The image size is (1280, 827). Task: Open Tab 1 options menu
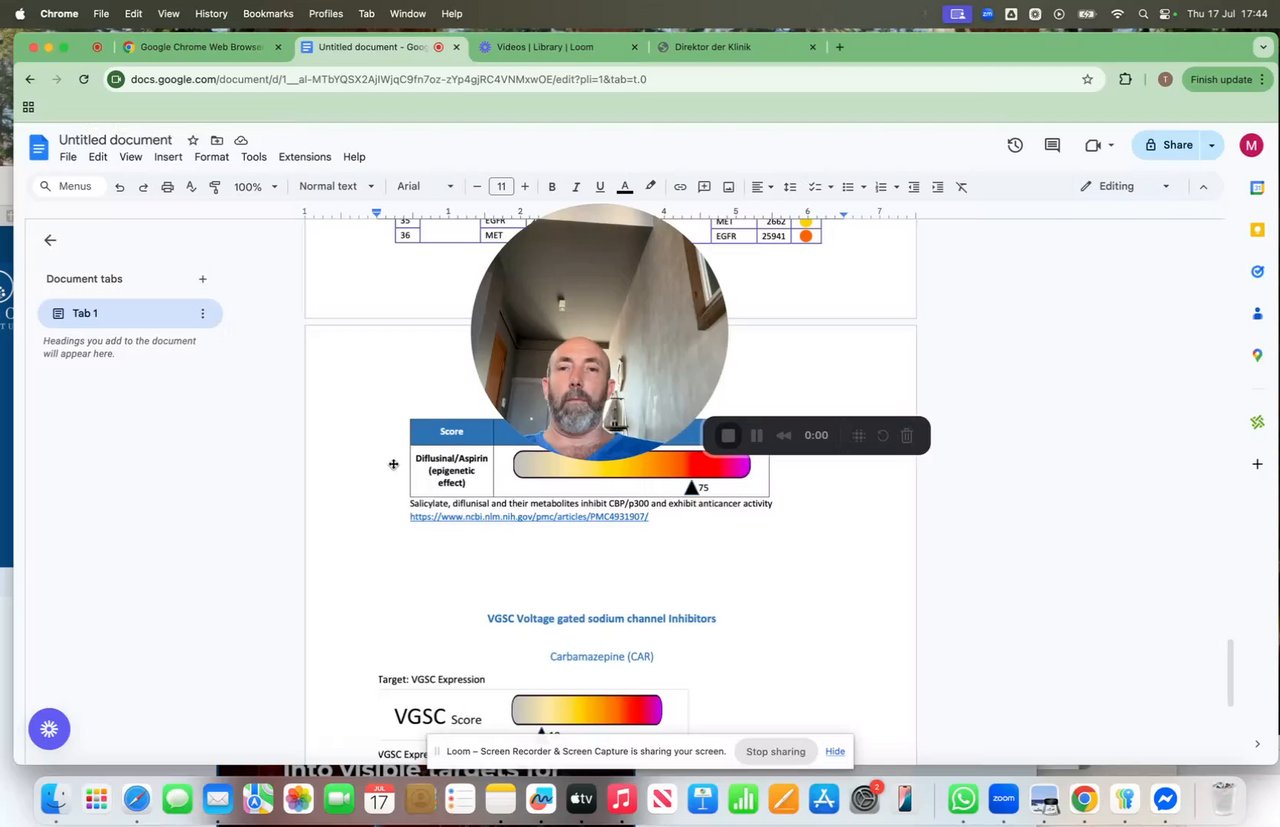click(203, 314)
